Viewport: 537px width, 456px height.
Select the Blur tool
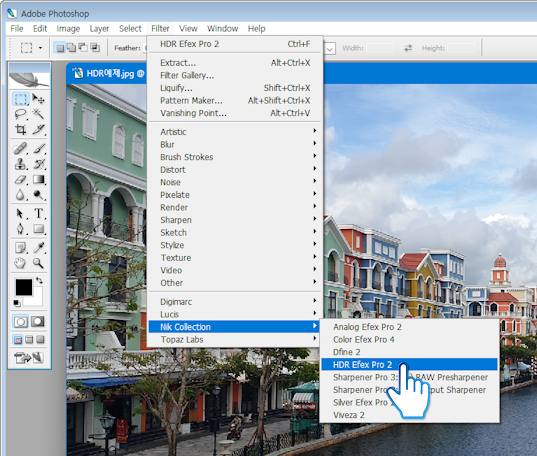tap(21, 195)
